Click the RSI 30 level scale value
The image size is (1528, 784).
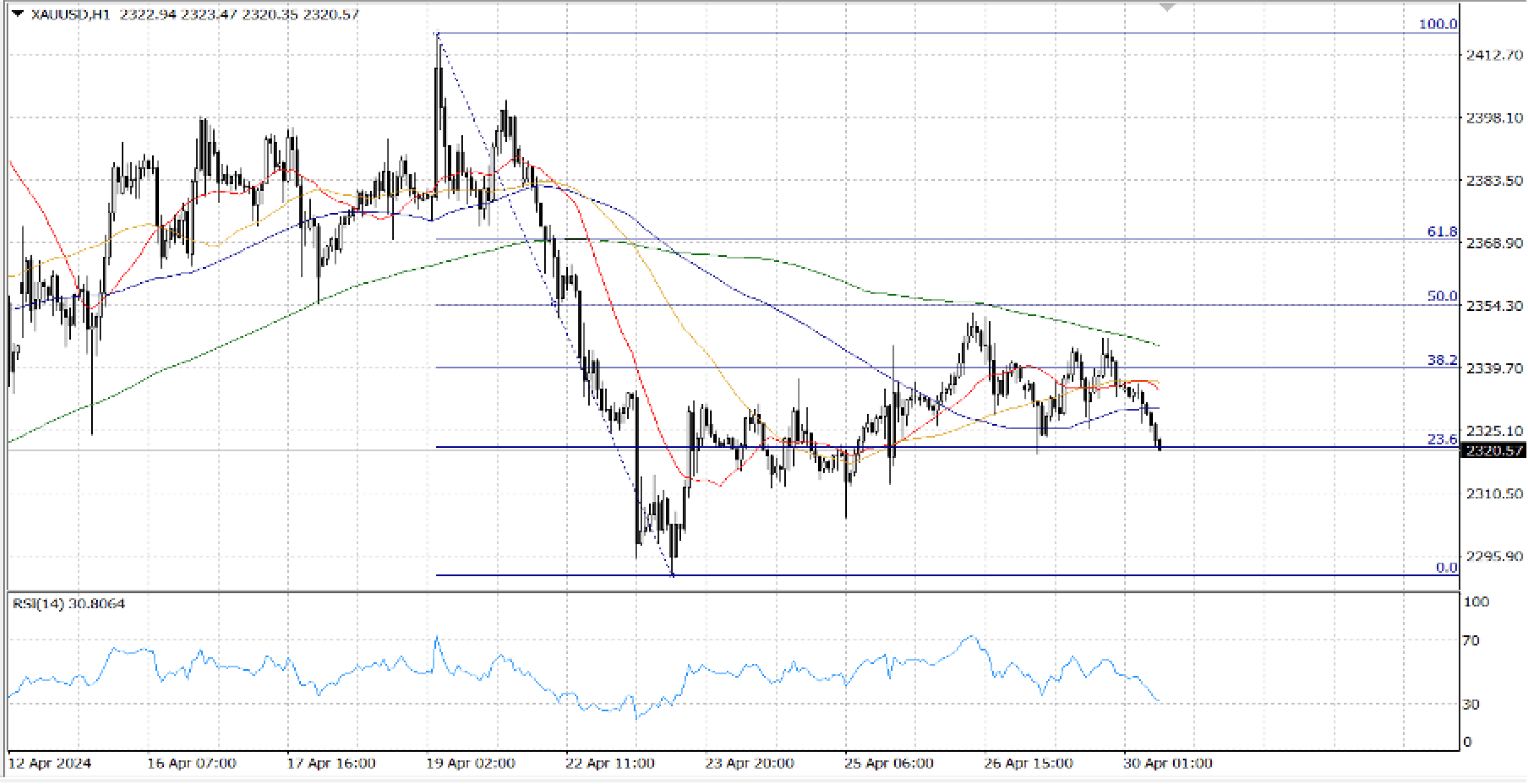tap(1471, 704)
